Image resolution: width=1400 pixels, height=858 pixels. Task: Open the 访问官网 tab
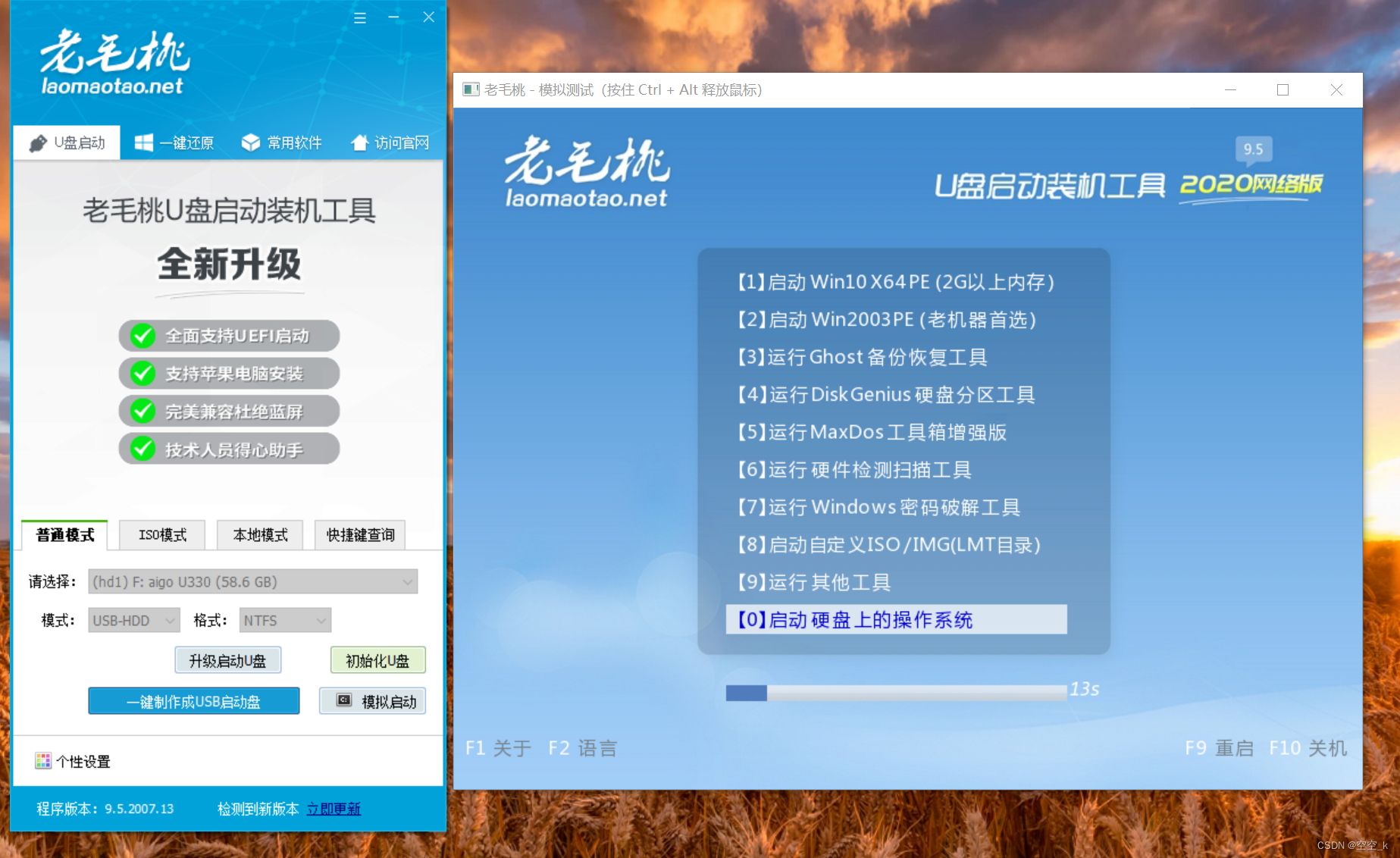pos(390,142)
